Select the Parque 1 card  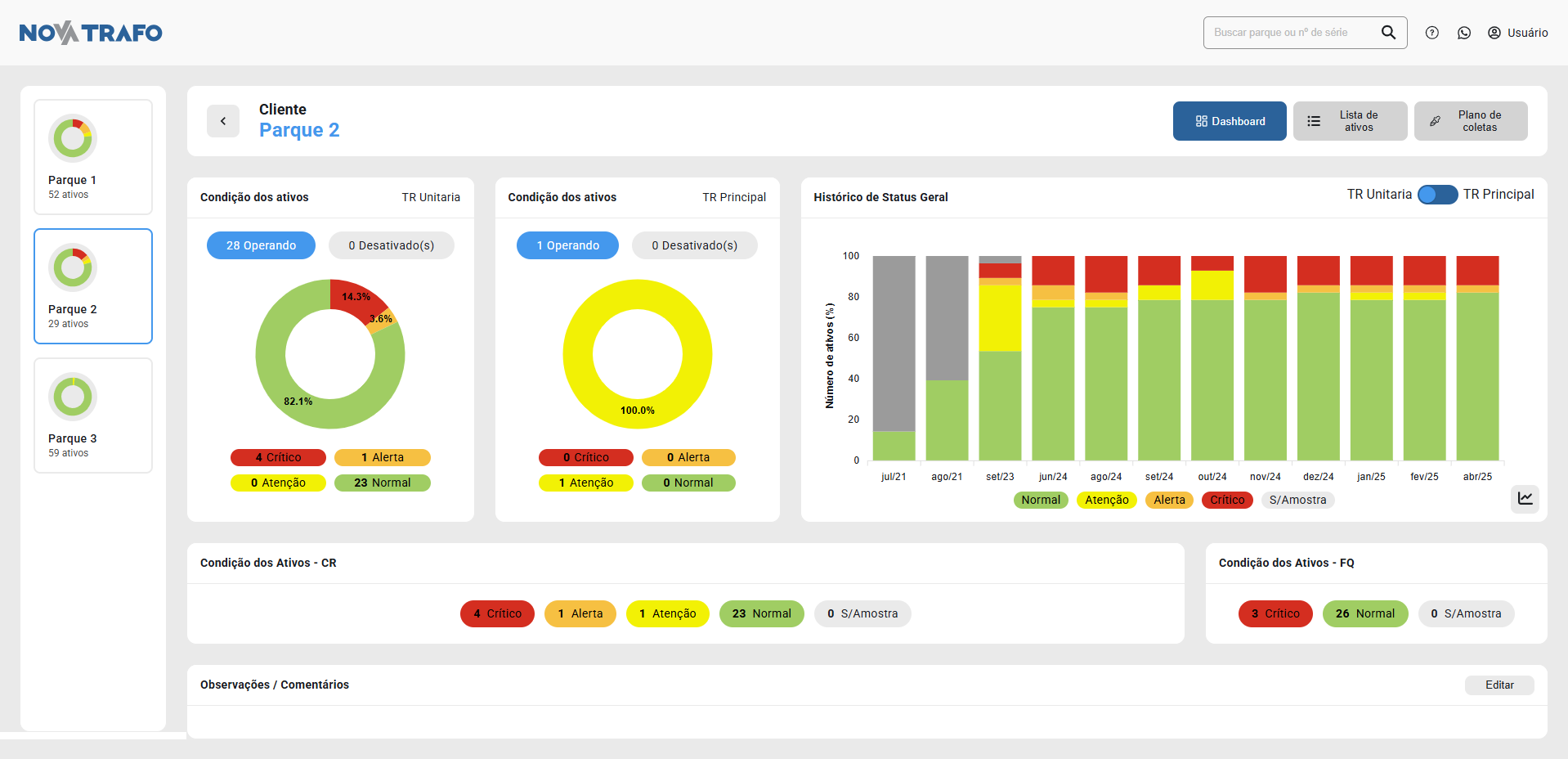pos(93,157)
